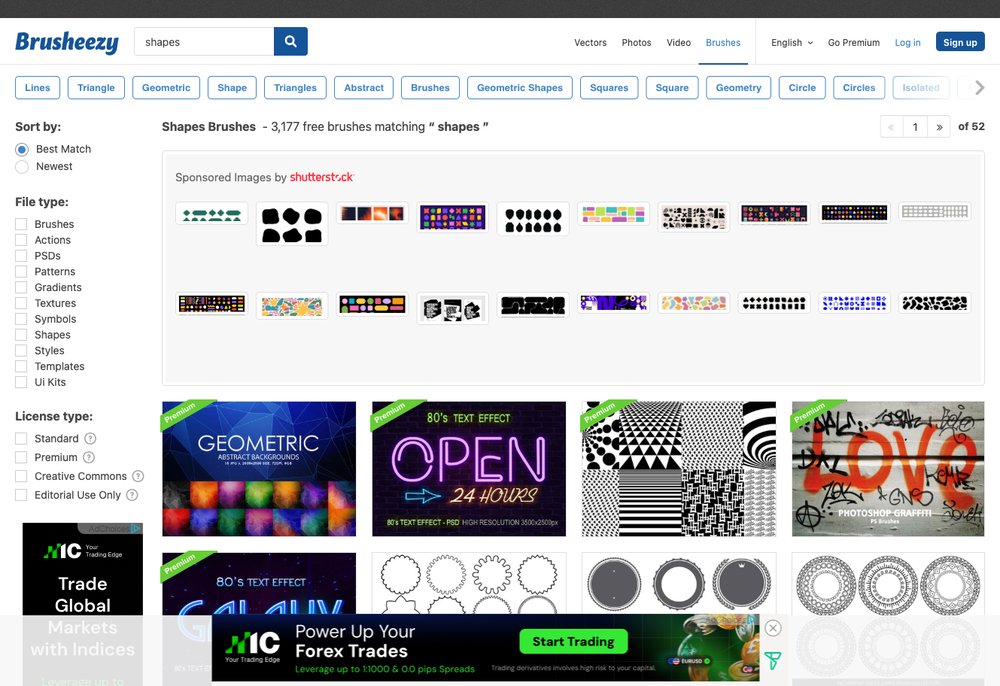Check the Brushes file type box
Viewport: 1000px width, 686px height.
[21, 224]
